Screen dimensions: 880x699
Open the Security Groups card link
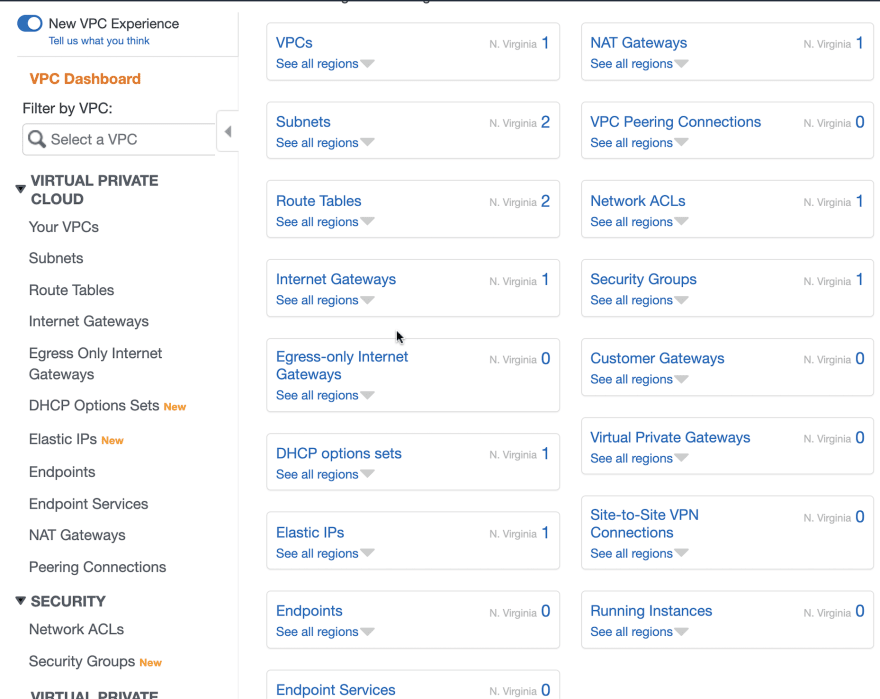click(x=643, y=279)
